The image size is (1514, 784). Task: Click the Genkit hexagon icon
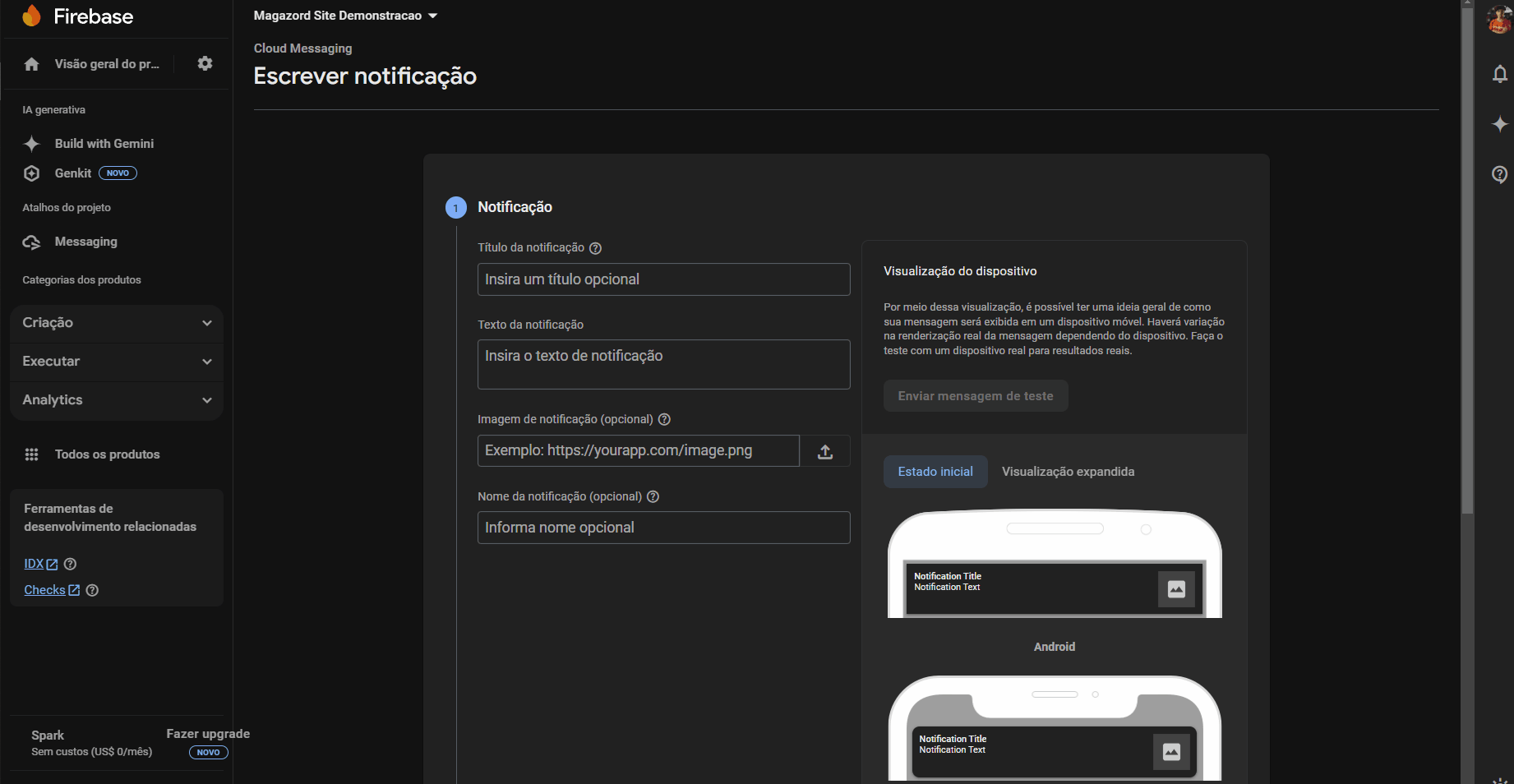pyautogui.click(x=32, y=173)
